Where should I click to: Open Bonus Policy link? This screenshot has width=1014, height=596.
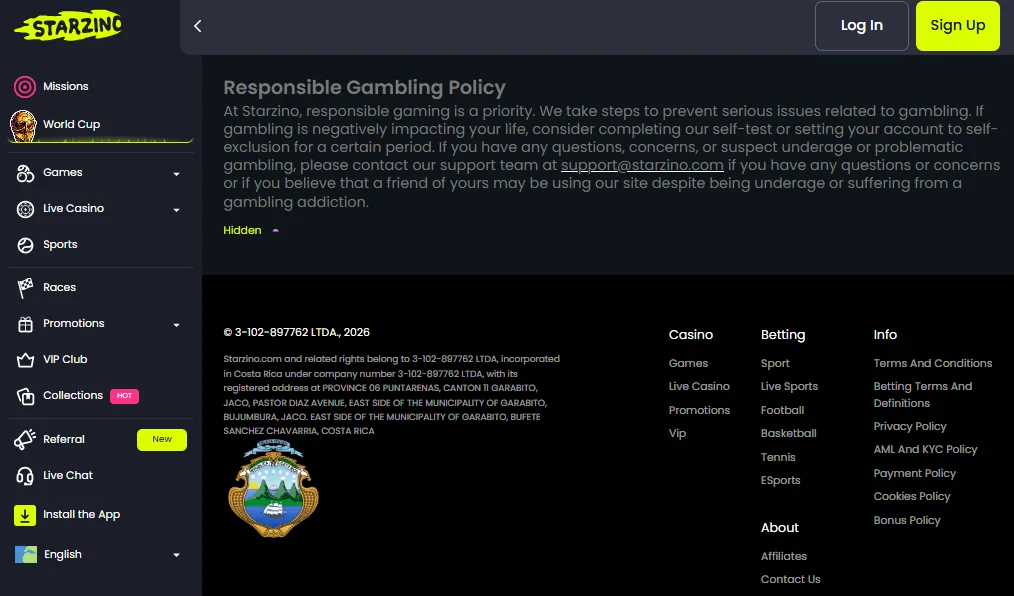[907, 520]
